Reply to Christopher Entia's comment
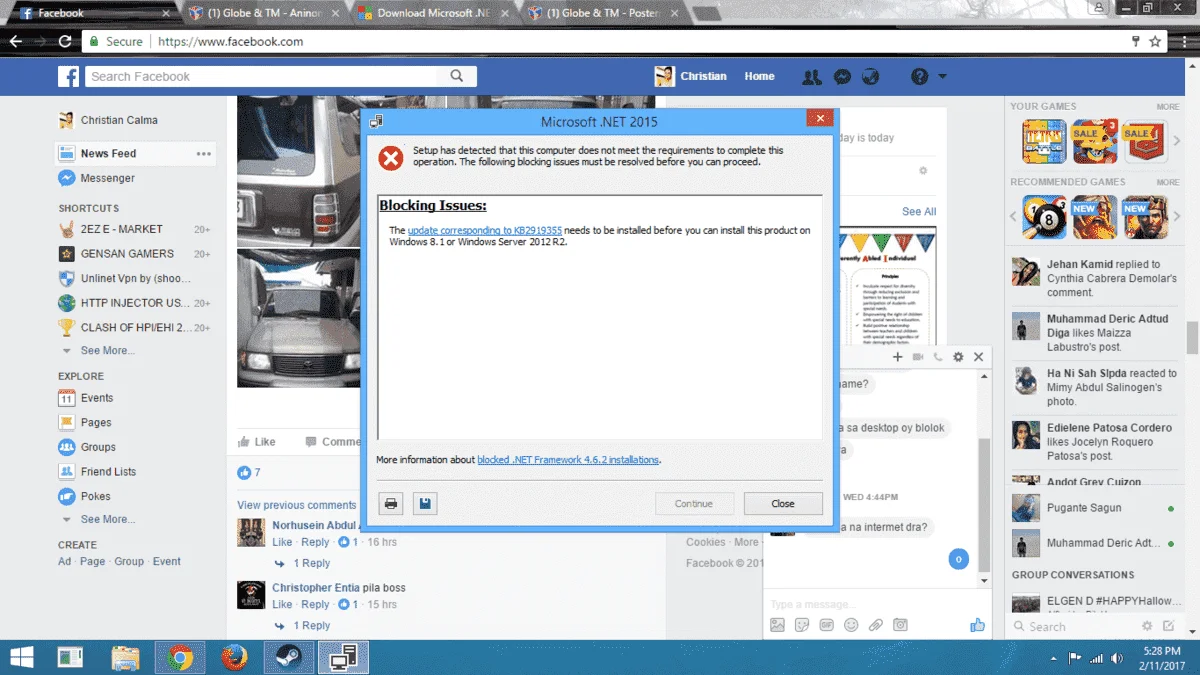 tap(315, 605)
